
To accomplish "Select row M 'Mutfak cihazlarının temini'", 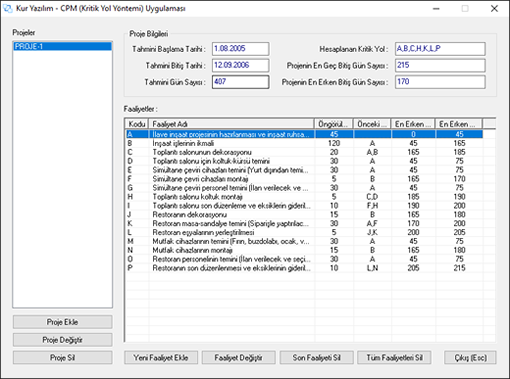I will tap(304, 241).
